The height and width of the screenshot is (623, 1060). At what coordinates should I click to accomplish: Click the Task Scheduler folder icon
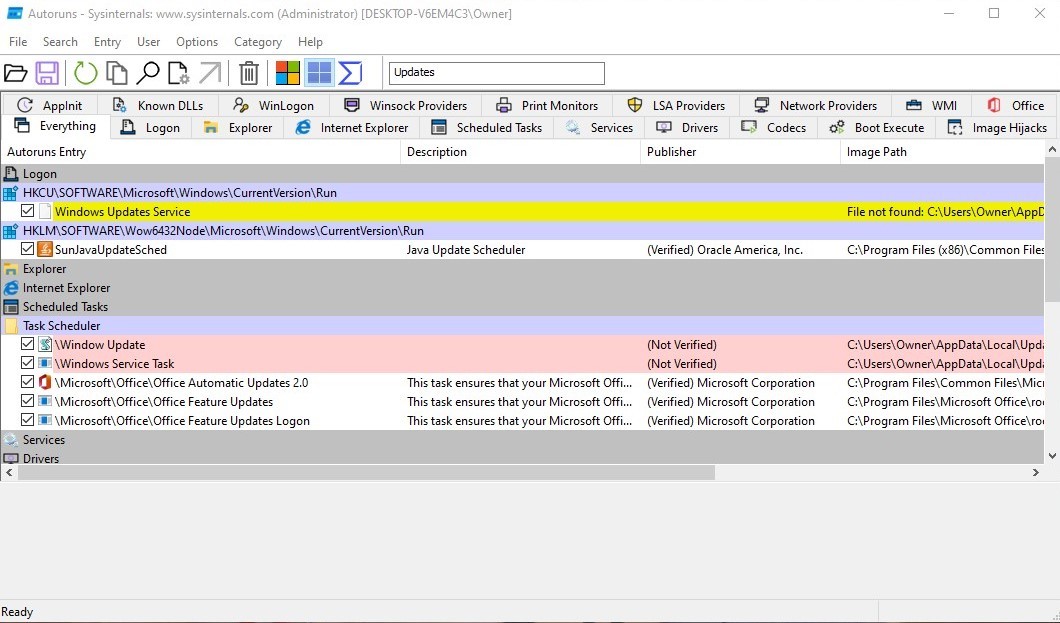click(10, 325)
